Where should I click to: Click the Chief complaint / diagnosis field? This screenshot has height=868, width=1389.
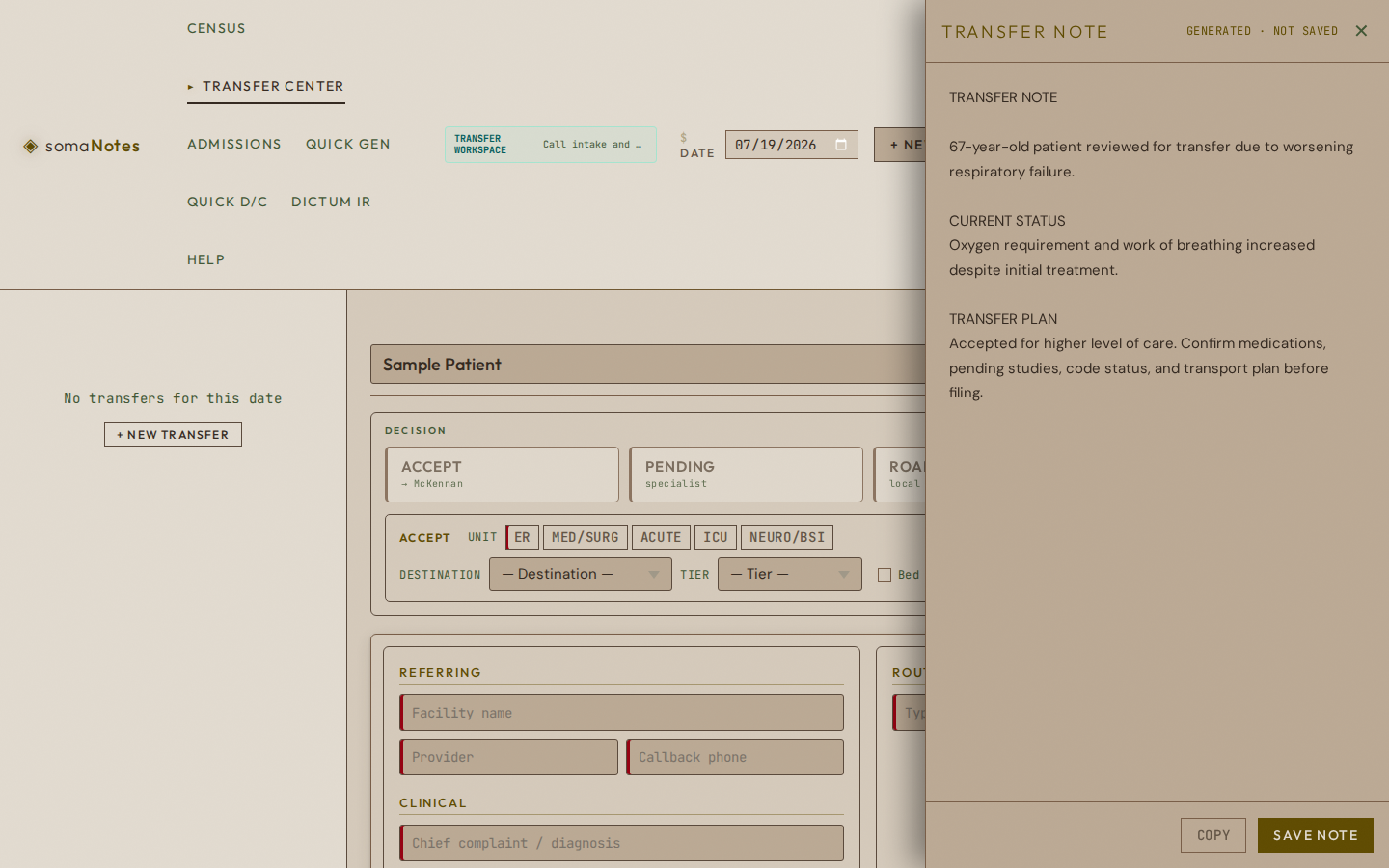[x=622, y=843]
